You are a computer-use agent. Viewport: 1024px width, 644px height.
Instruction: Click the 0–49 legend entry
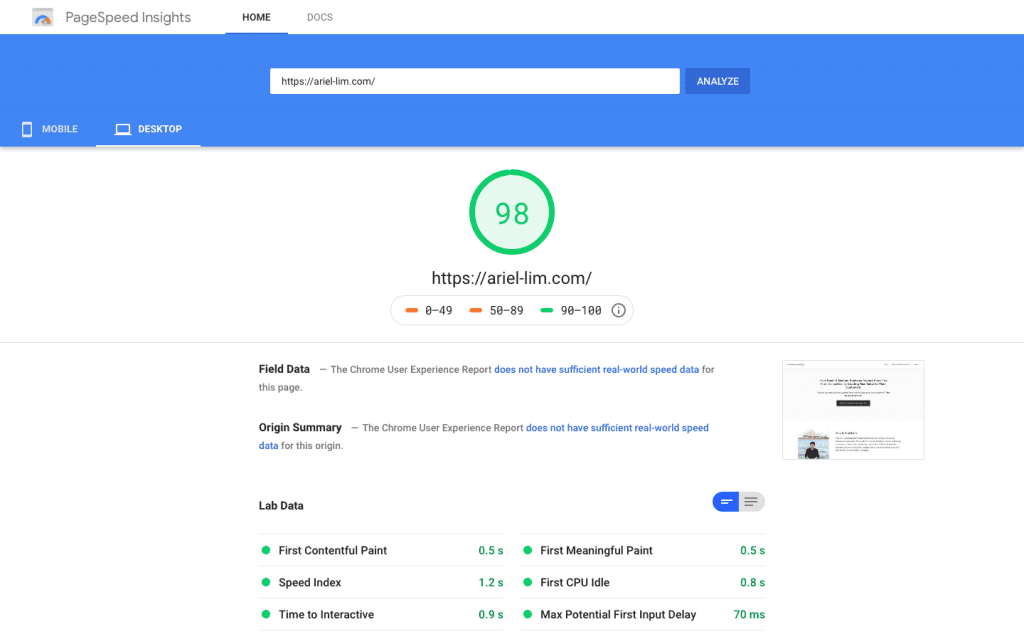428,310
